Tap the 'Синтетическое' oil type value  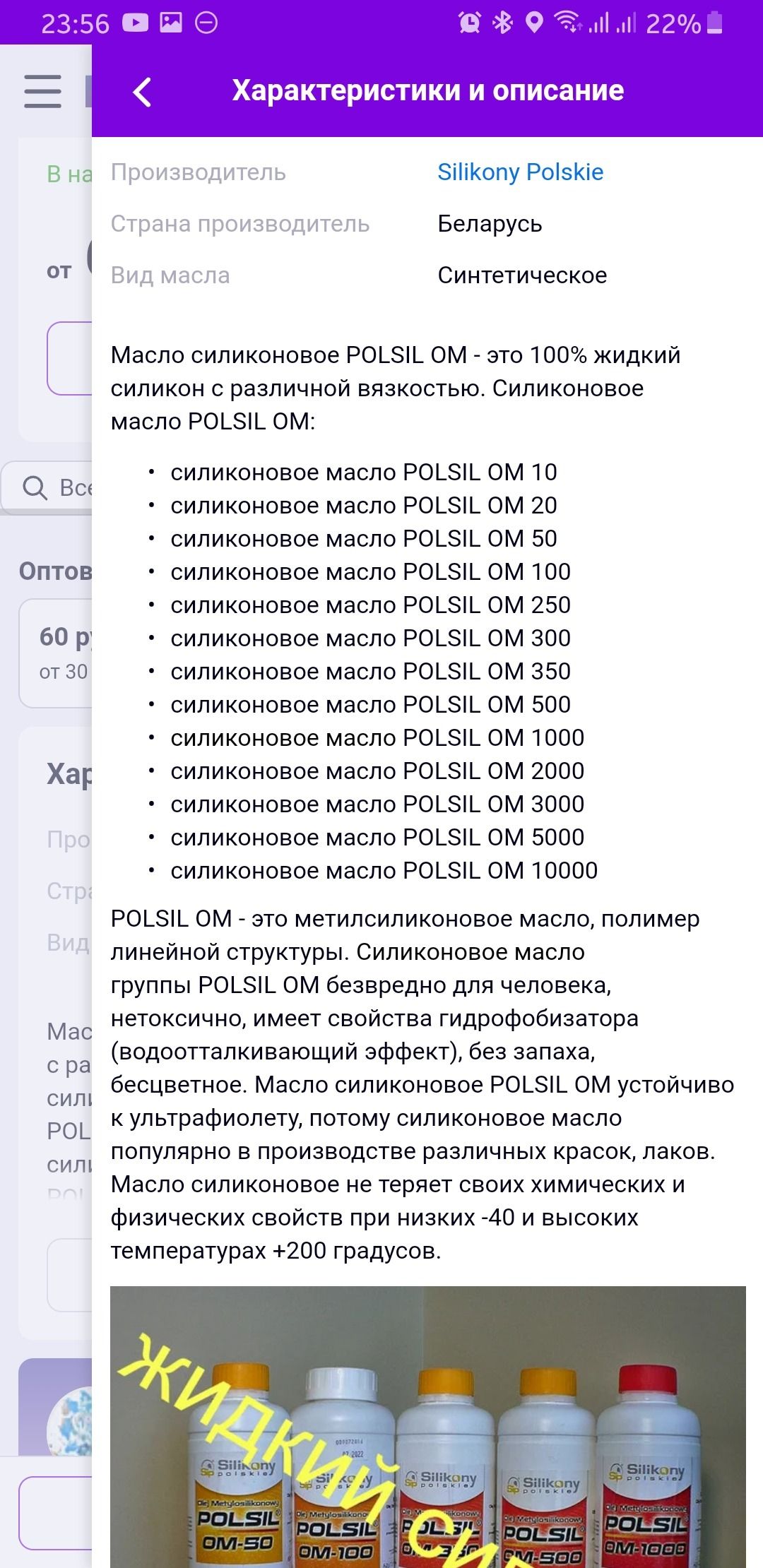522,275
